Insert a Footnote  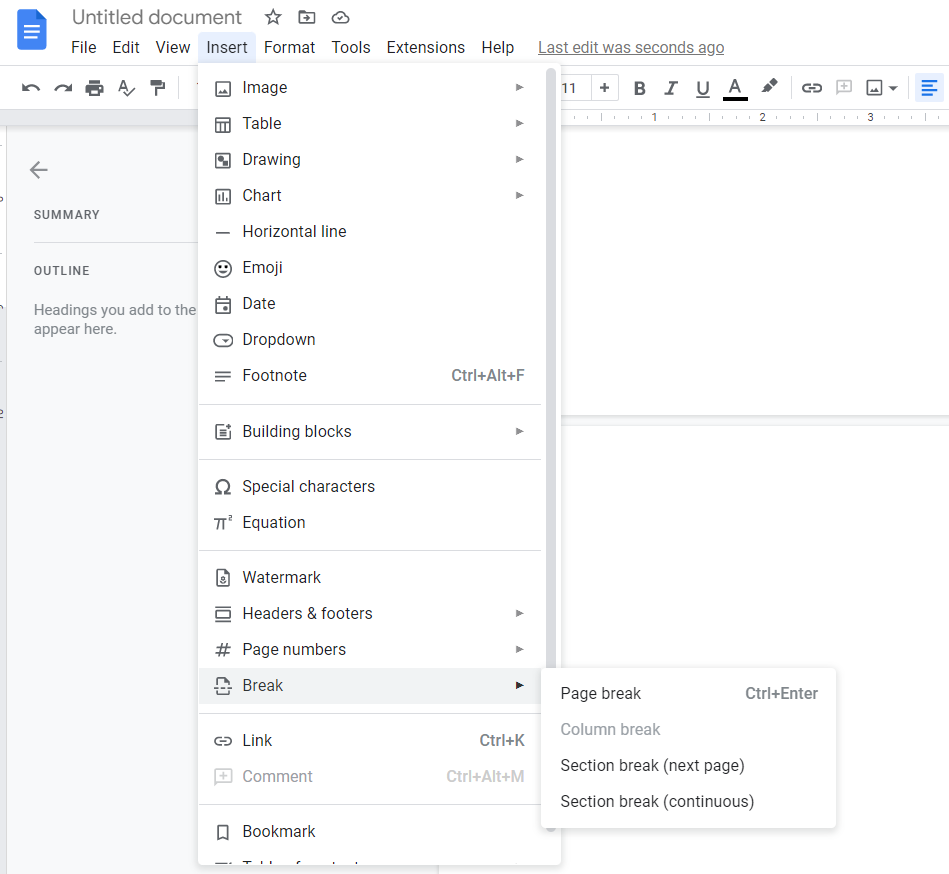click(370, 376)
